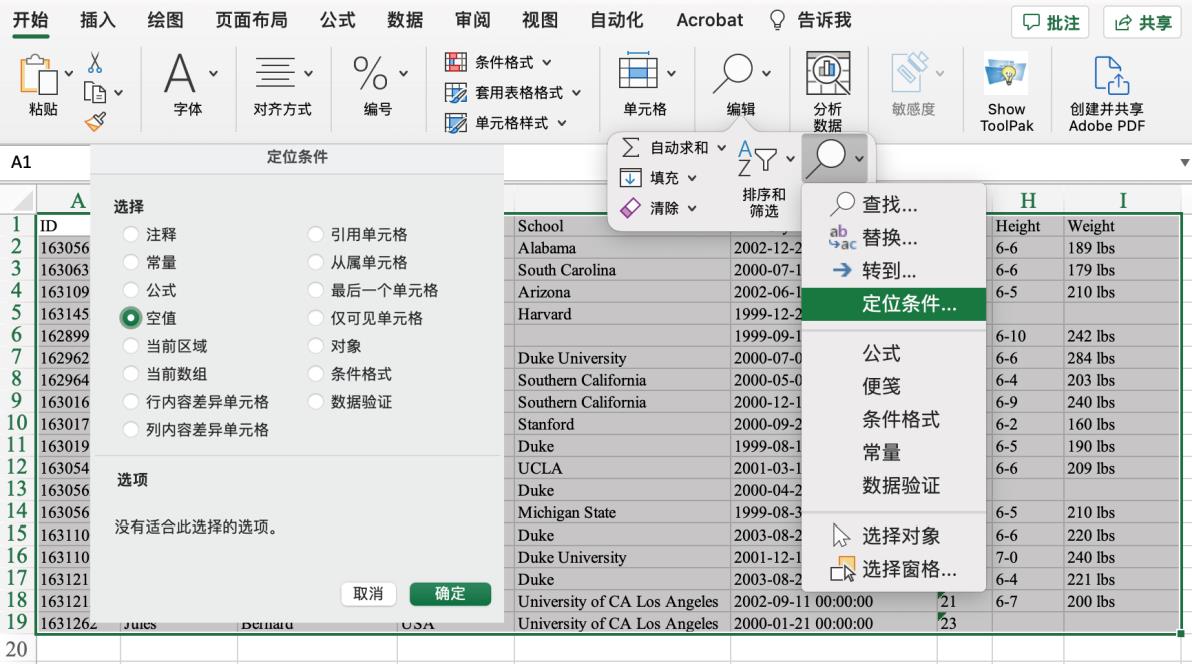The image size is (1192, 664).
Task: Open the 分析数据 analyze data tool
Action: 827,74
